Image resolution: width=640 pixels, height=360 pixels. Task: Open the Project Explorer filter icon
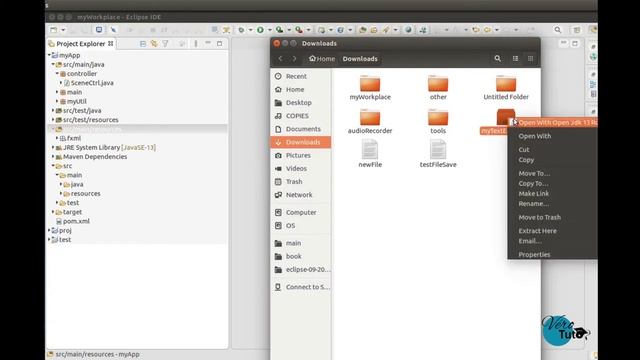[165, 43]
